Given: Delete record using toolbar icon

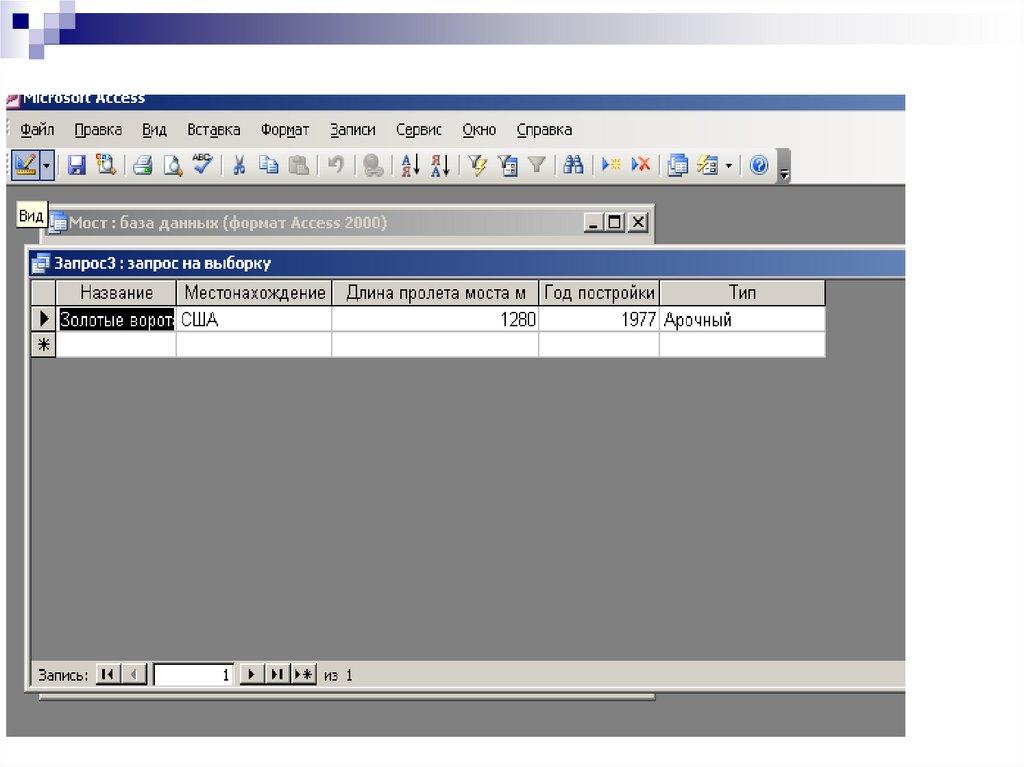Looking at the screenshot, I should point(641,166).
